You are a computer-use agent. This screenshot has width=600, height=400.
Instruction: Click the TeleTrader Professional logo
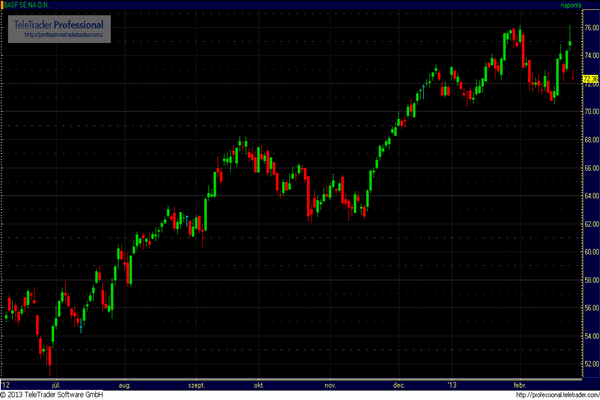pos(58,24)
